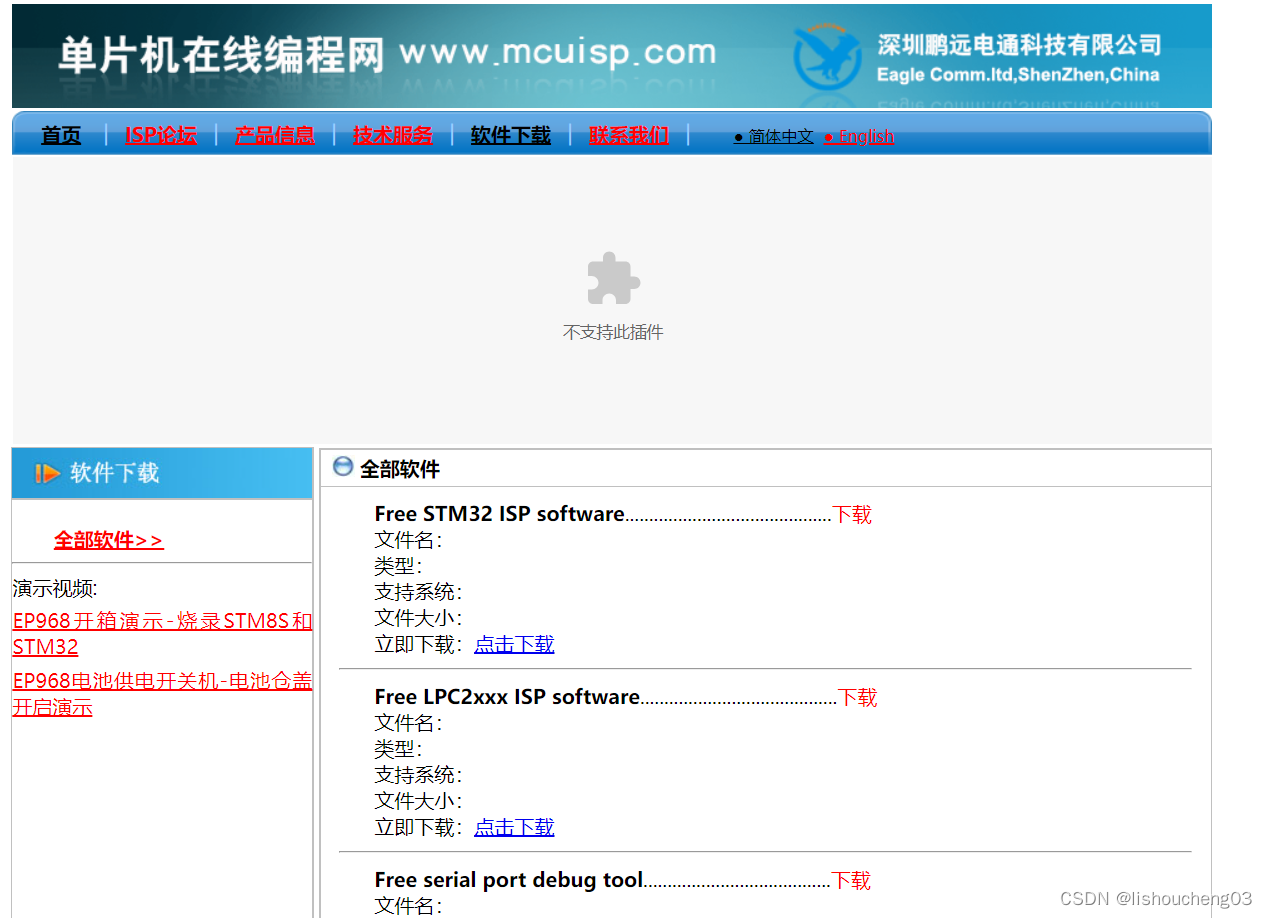This screenshot has width=1267, height=918.
Task: Click the eagle company logo icon
Action: 826,56
